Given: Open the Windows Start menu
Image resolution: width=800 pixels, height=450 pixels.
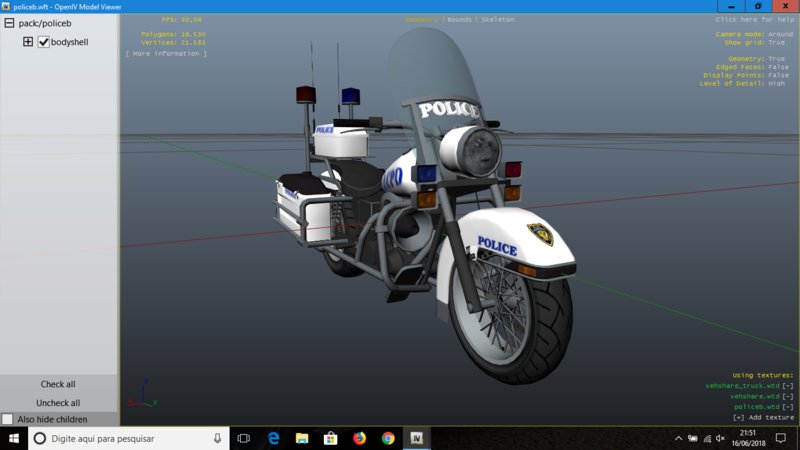Looking at the screenshot, I should (x=14, y=438).
